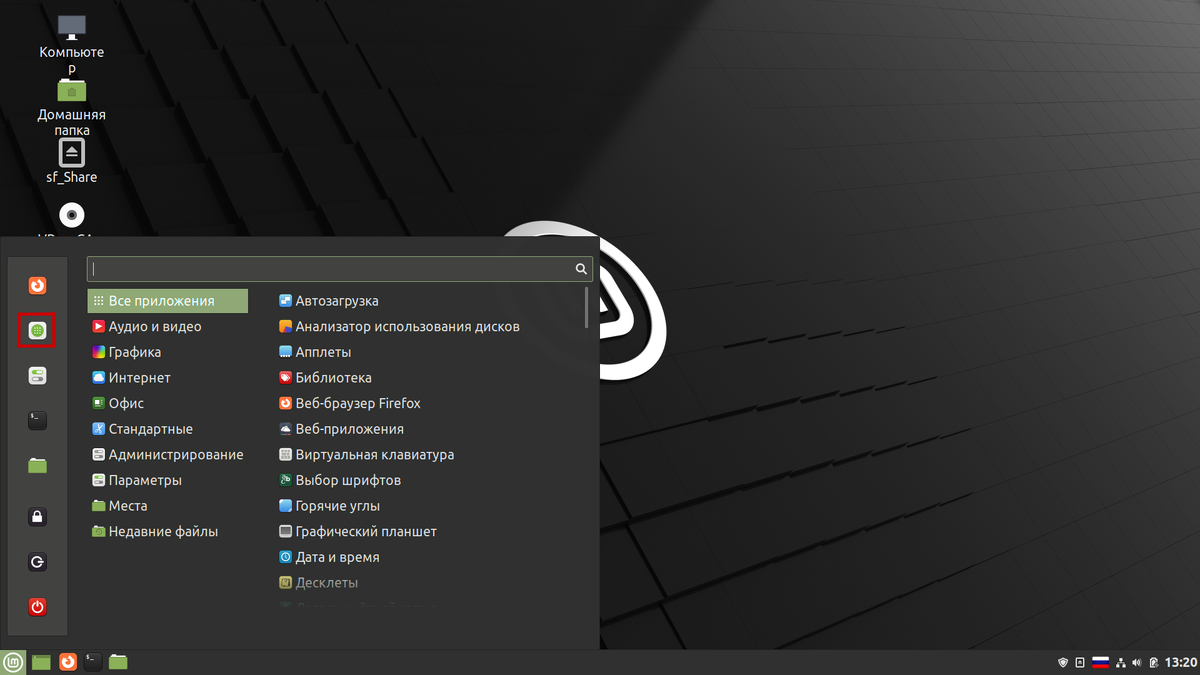1200x675 pixels.
Task: Select the Администрирование category
Action: pos(168,455)
